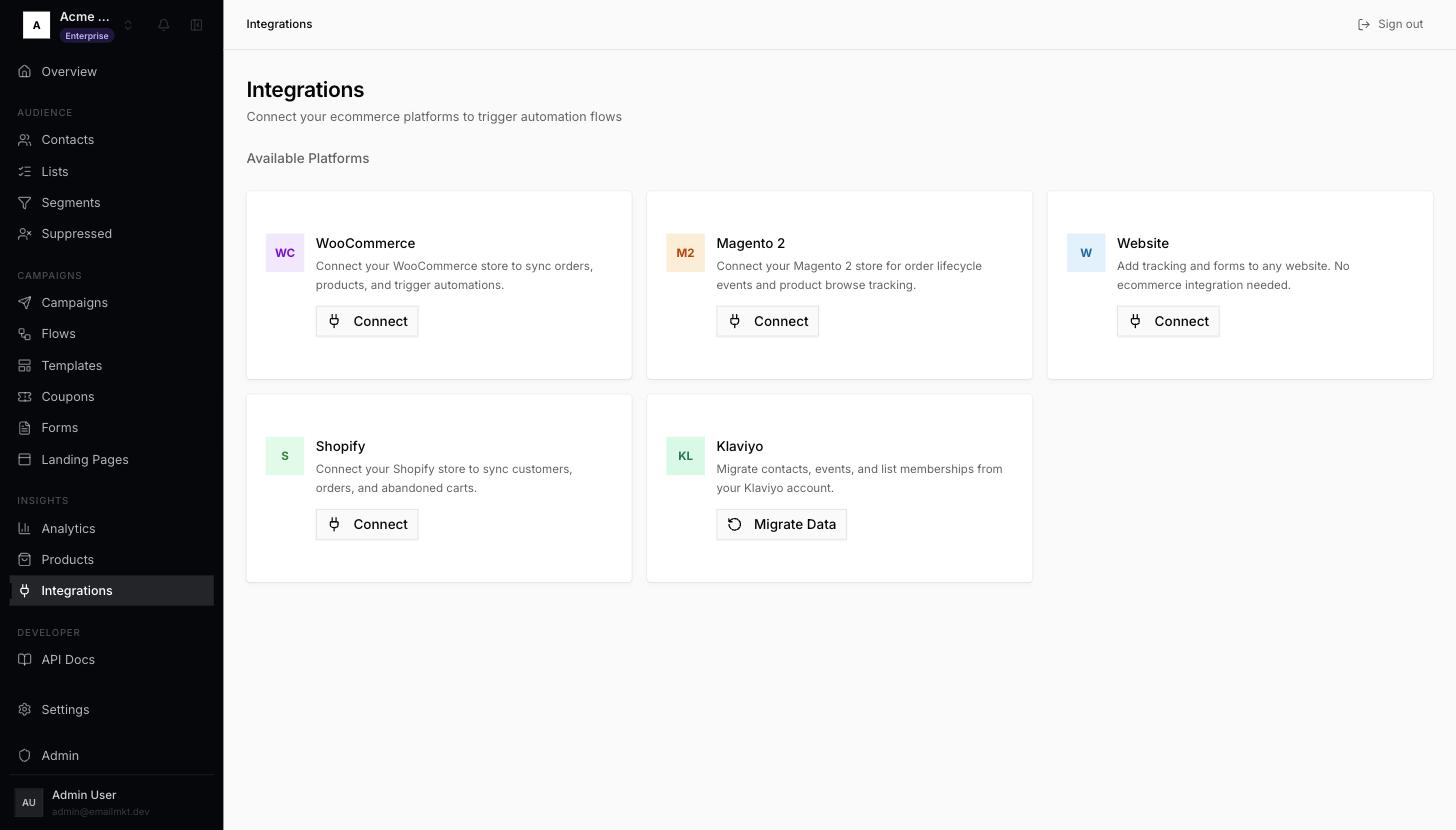Click the Coupons ticket icon
The width and height of the screenshot is (1456, 830).
point(25,397)
